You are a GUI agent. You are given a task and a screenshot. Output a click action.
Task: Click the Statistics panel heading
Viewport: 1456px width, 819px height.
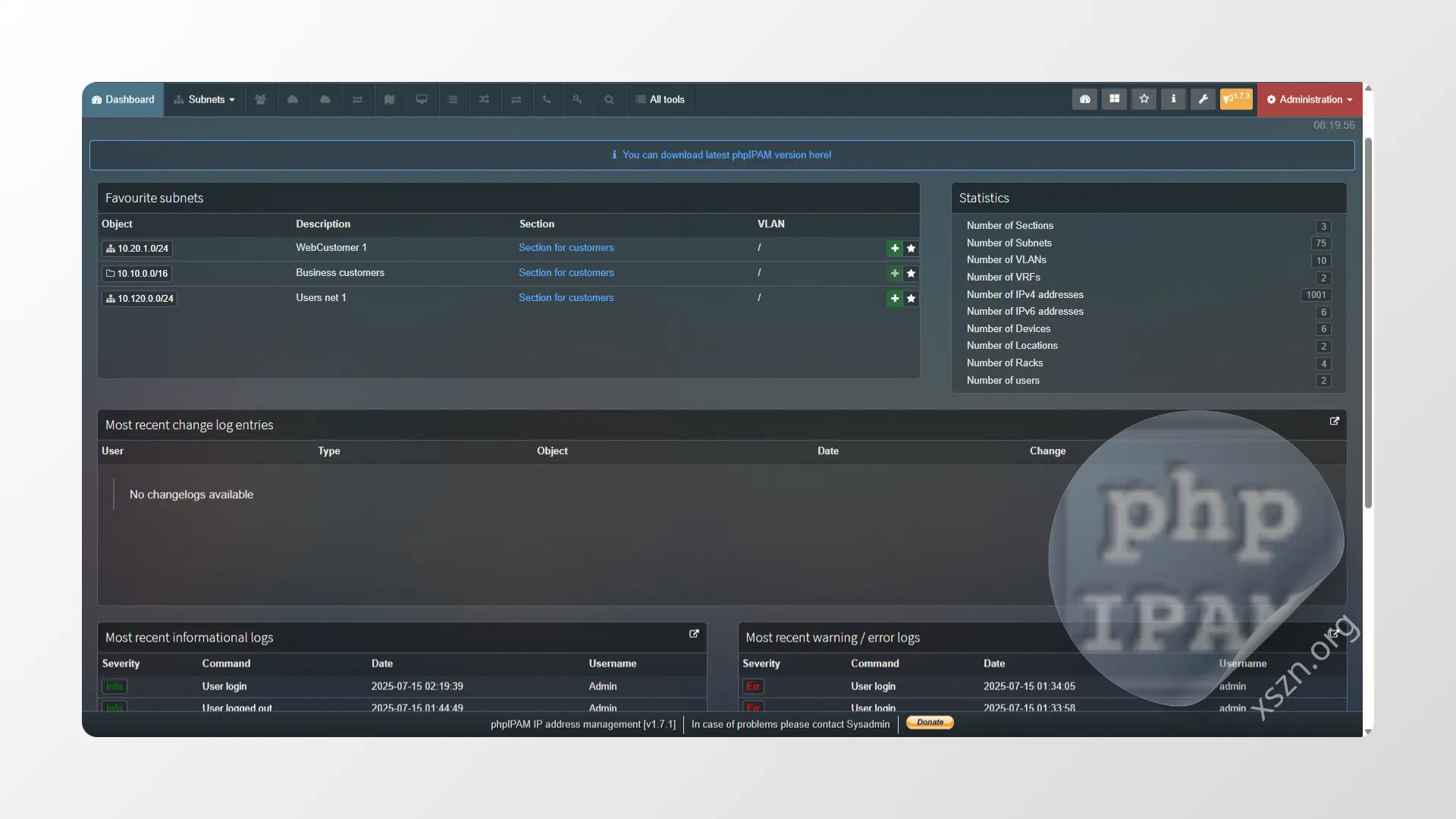click(x=984, y=198)
